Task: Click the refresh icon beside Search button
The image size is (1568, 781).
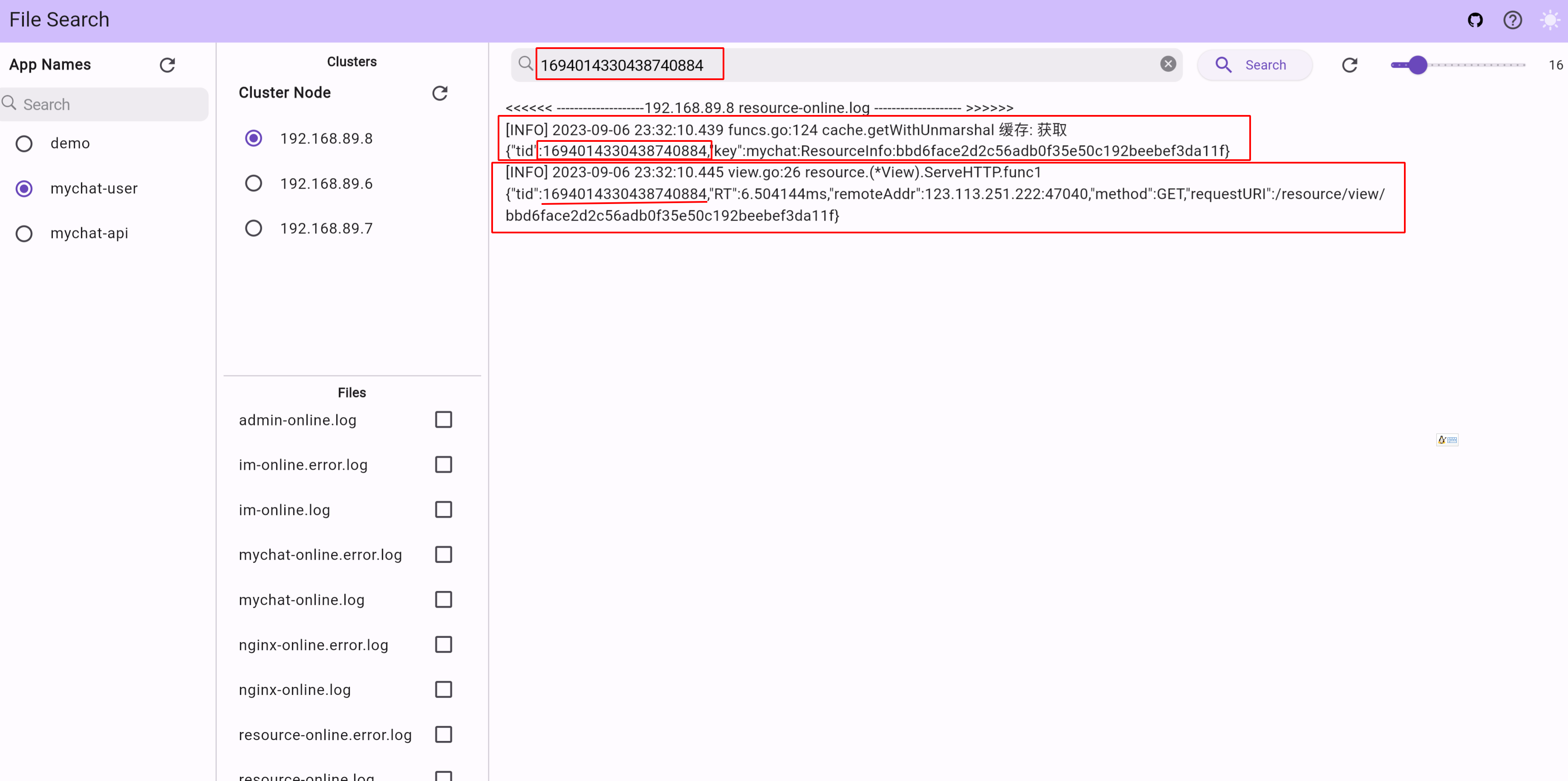Action: [x=1349, y=65]
